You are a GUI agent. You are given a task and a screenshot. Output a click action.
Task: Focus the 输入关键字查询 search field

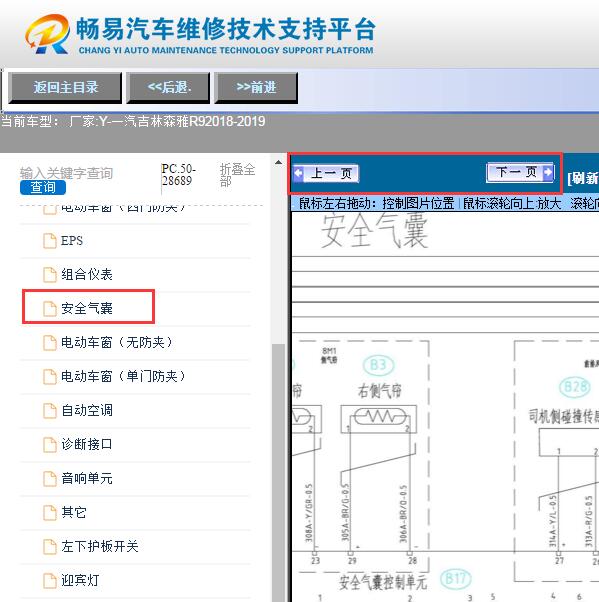tap(66, 173)
